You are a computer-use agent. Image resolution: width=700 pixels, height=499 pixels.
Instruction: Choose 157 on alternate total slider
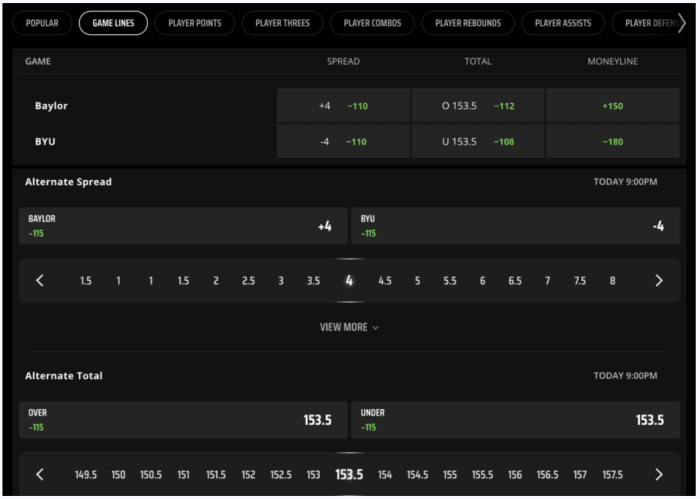tap(580, 474)
